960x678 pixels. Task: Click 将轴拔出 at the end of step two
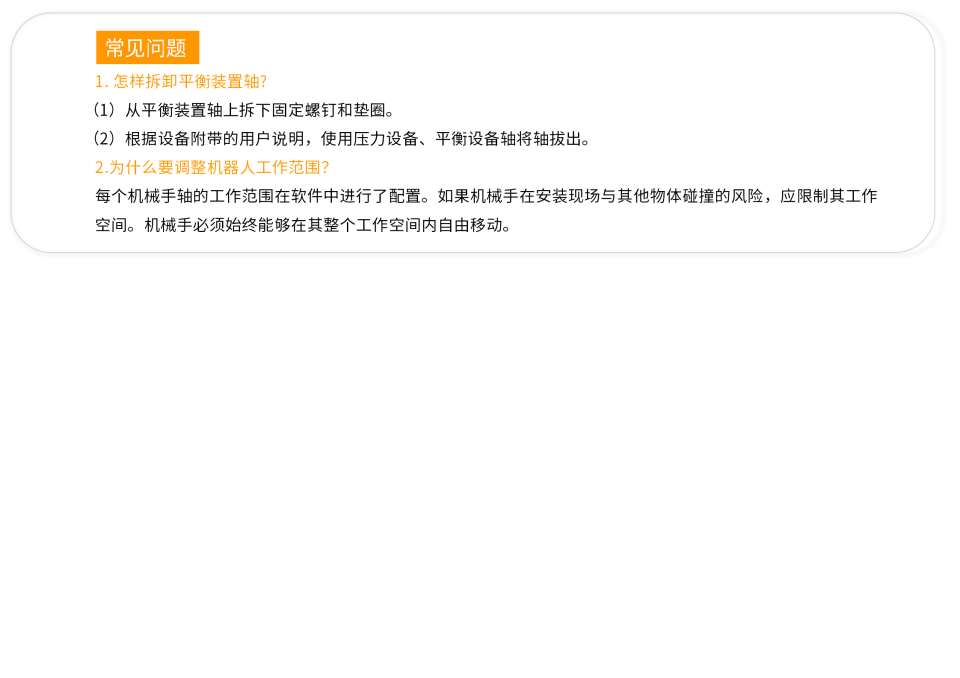549,139
